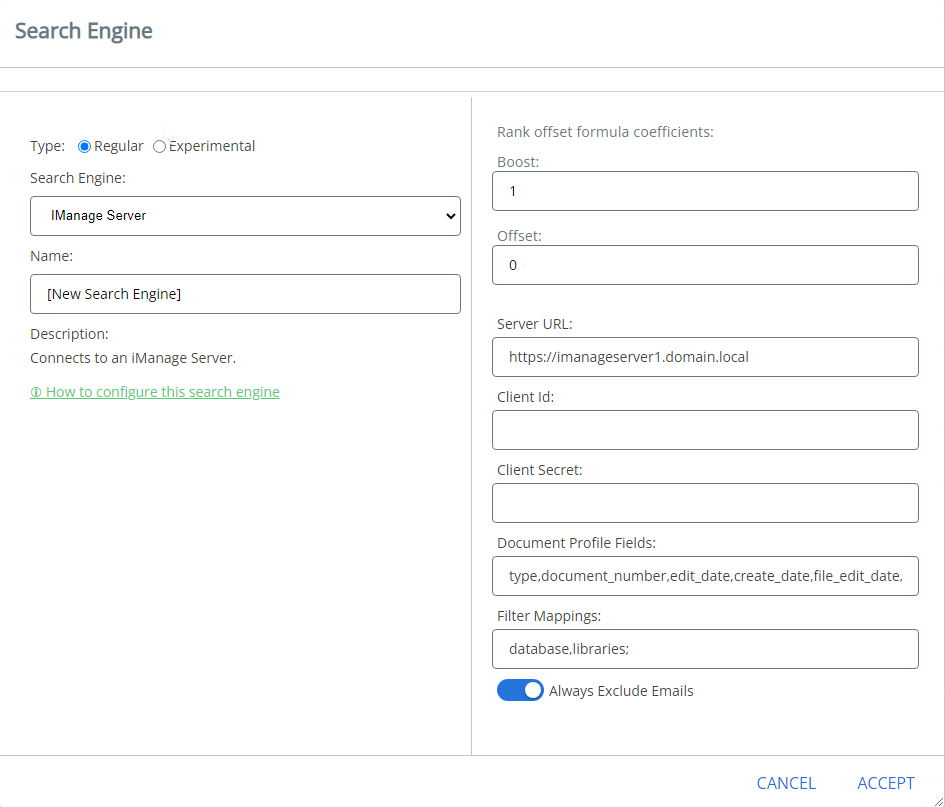Click the chevron arrow of Search Engine dropdown

[449, 216]
